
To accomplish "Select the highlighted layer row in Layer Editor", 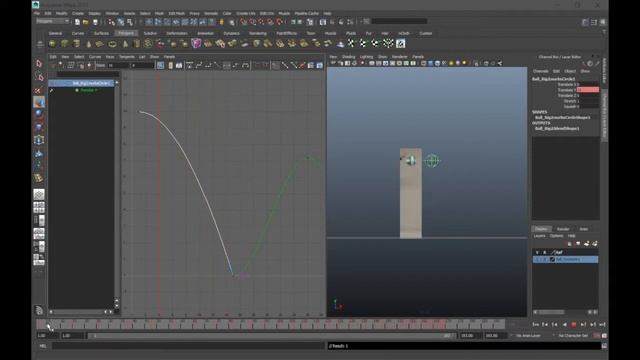I will tap(566, 259).
